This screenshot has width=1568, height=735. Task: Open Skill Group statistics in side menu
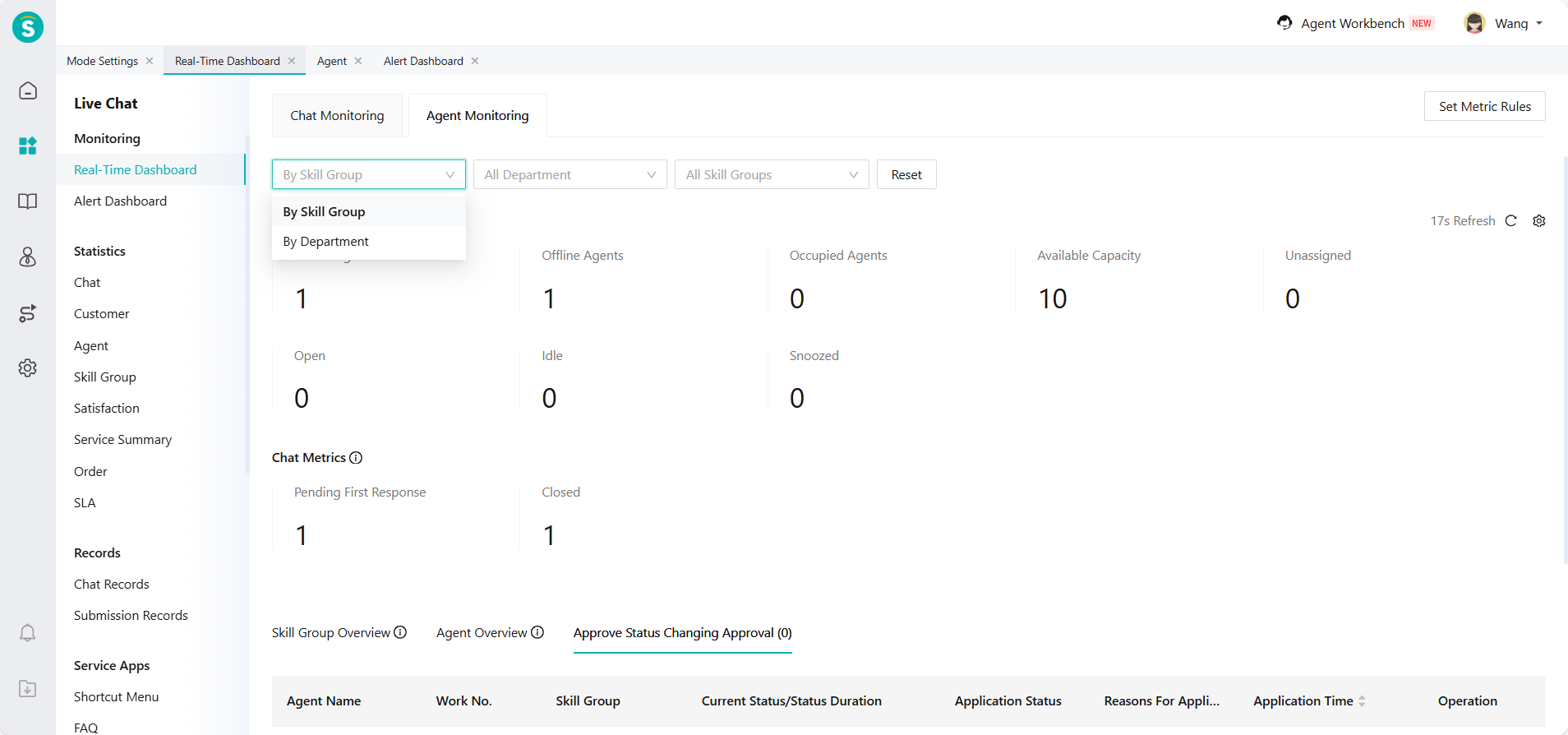click(105, 377)
